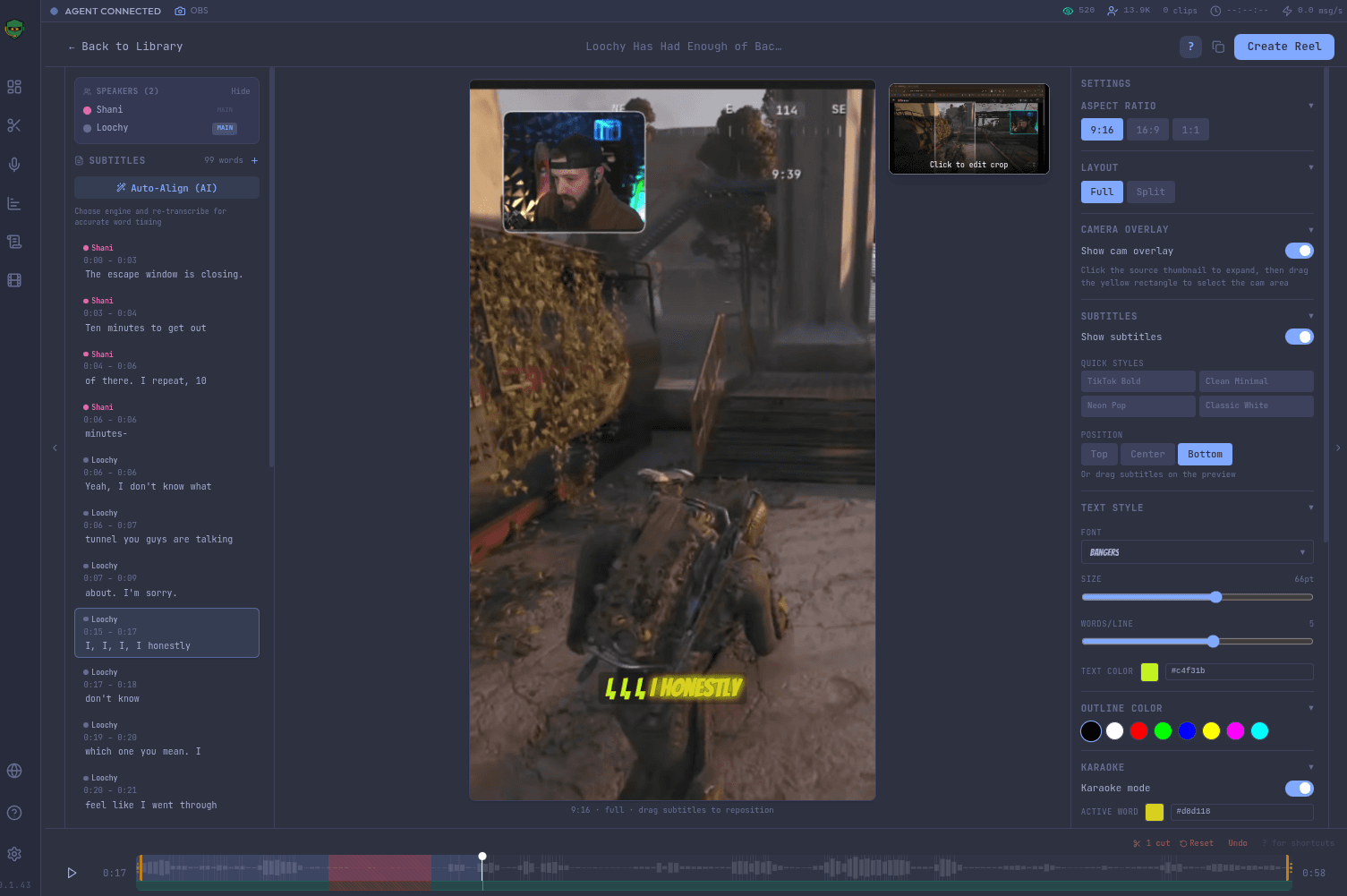This screenshot has height=896, width=1347.
Task: Collapse the right settings panel chevron
Action: [1338, 448]
